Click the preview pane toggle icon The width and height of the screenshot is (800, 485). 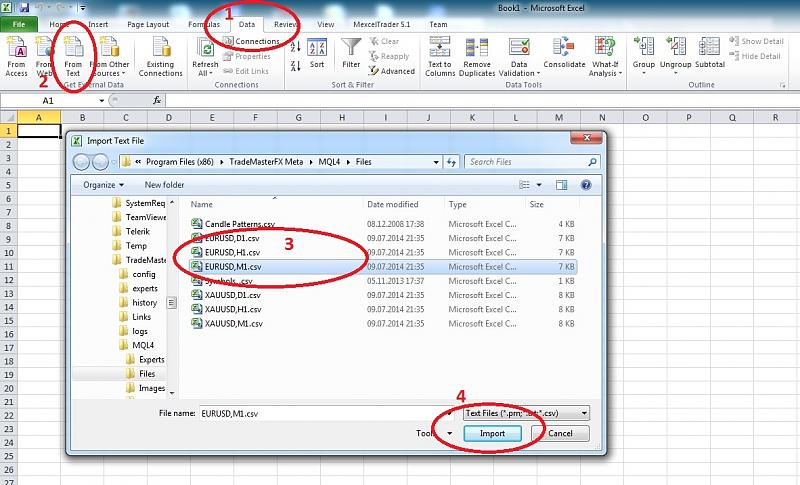point(561,185)
